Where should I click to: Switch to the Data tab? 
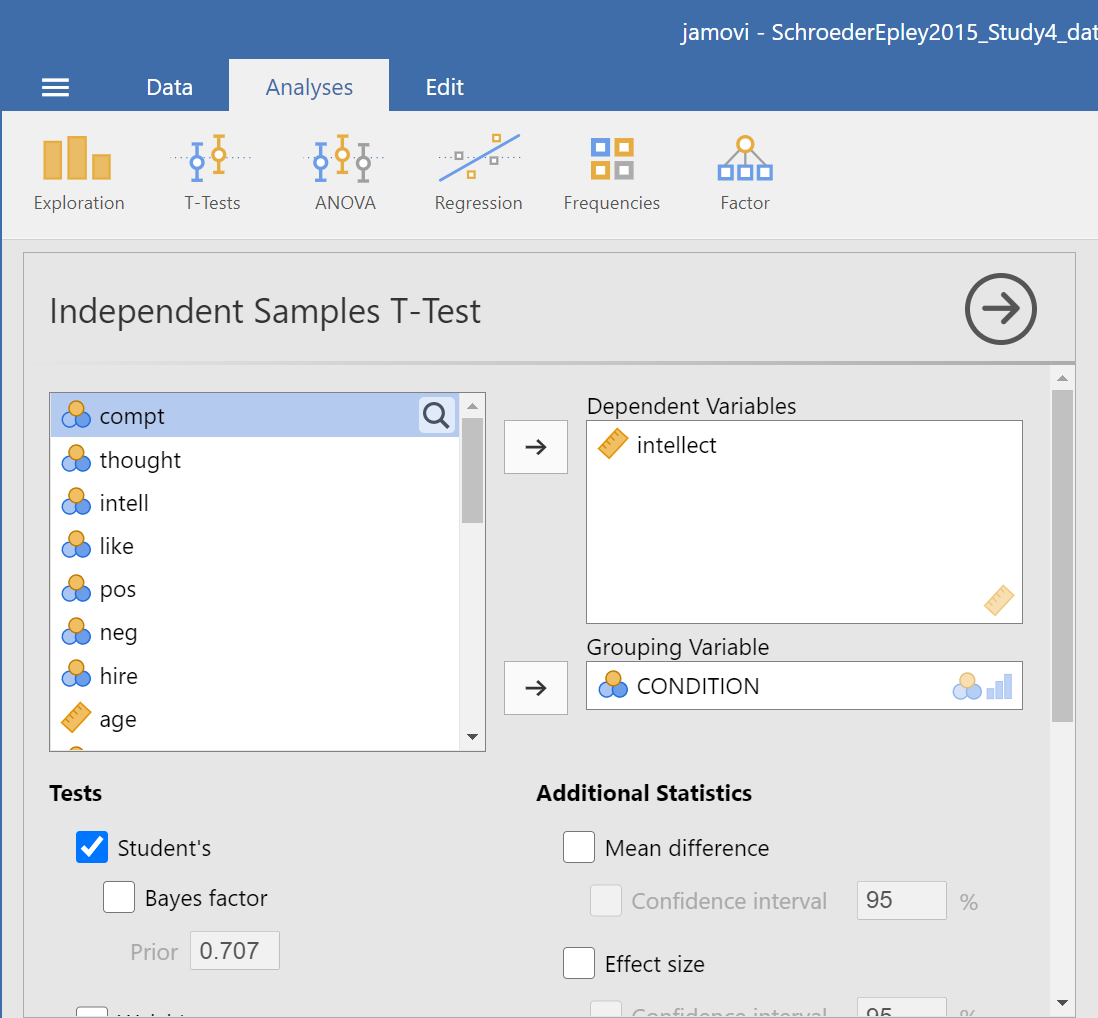[x=169, y=87]
